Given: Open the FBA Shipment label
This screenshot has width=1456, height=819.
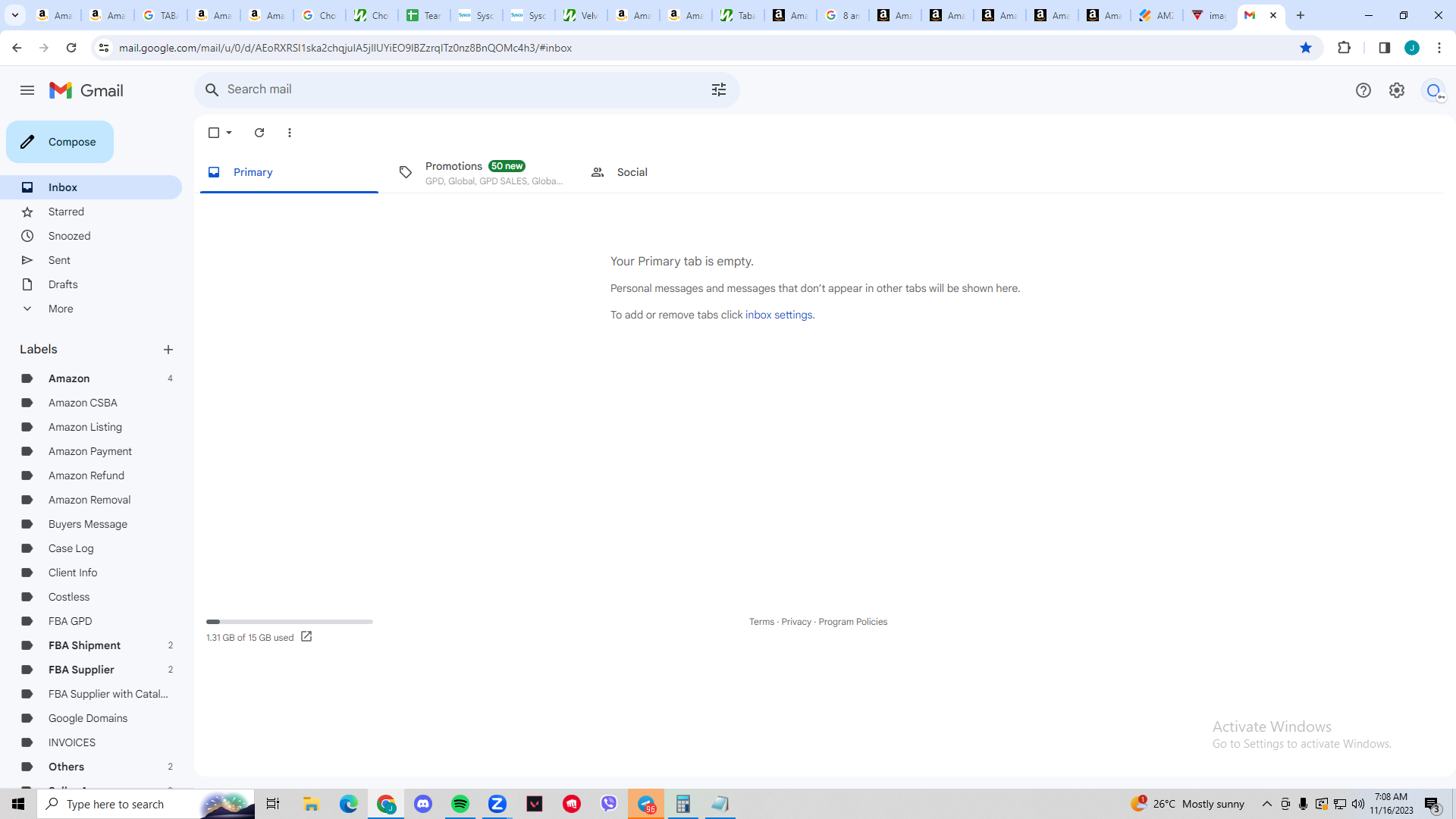Looking at the screenshot, I should coord(91,645).
